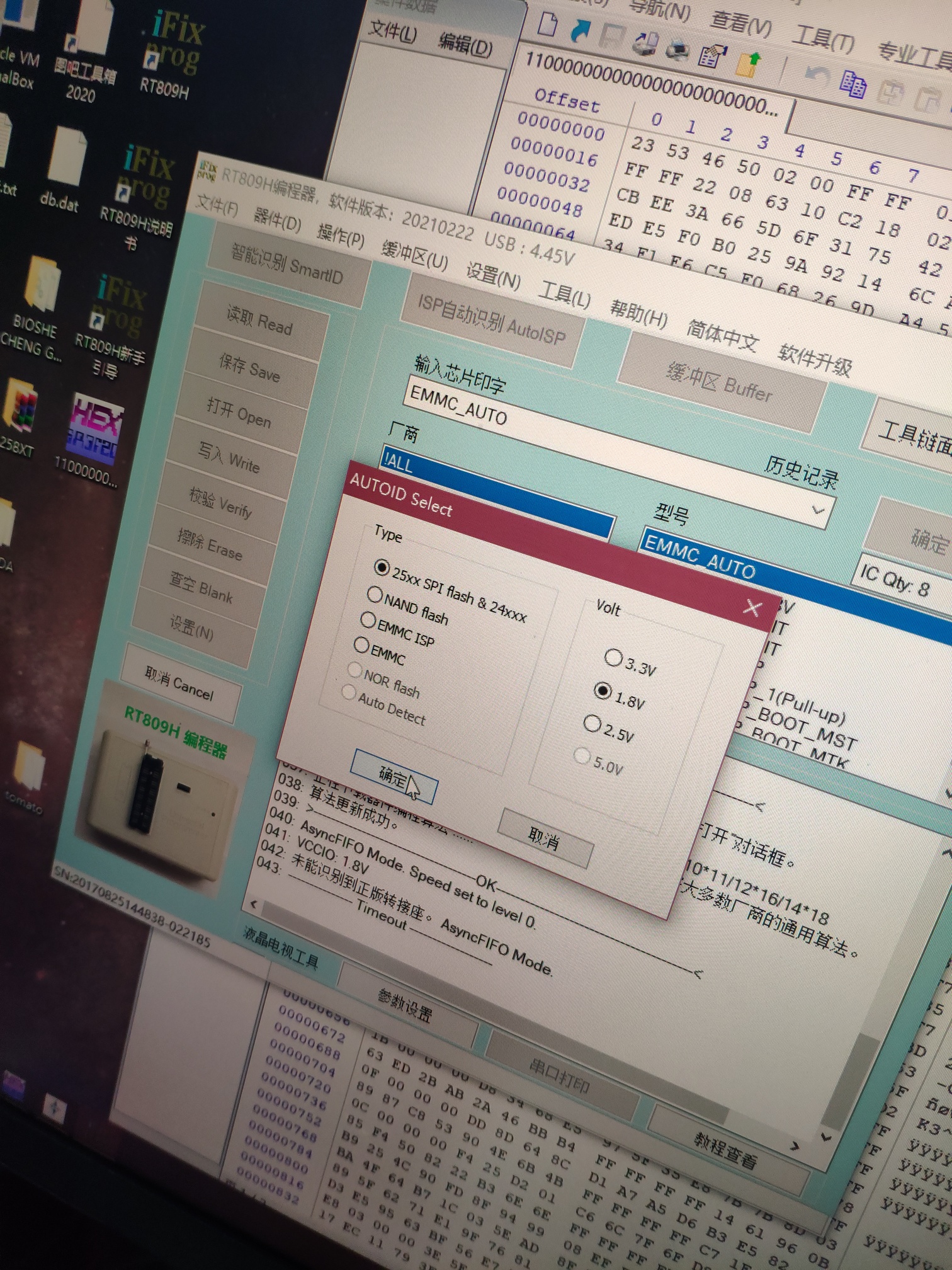Click the 查空 Blank button

pos(201,587)
